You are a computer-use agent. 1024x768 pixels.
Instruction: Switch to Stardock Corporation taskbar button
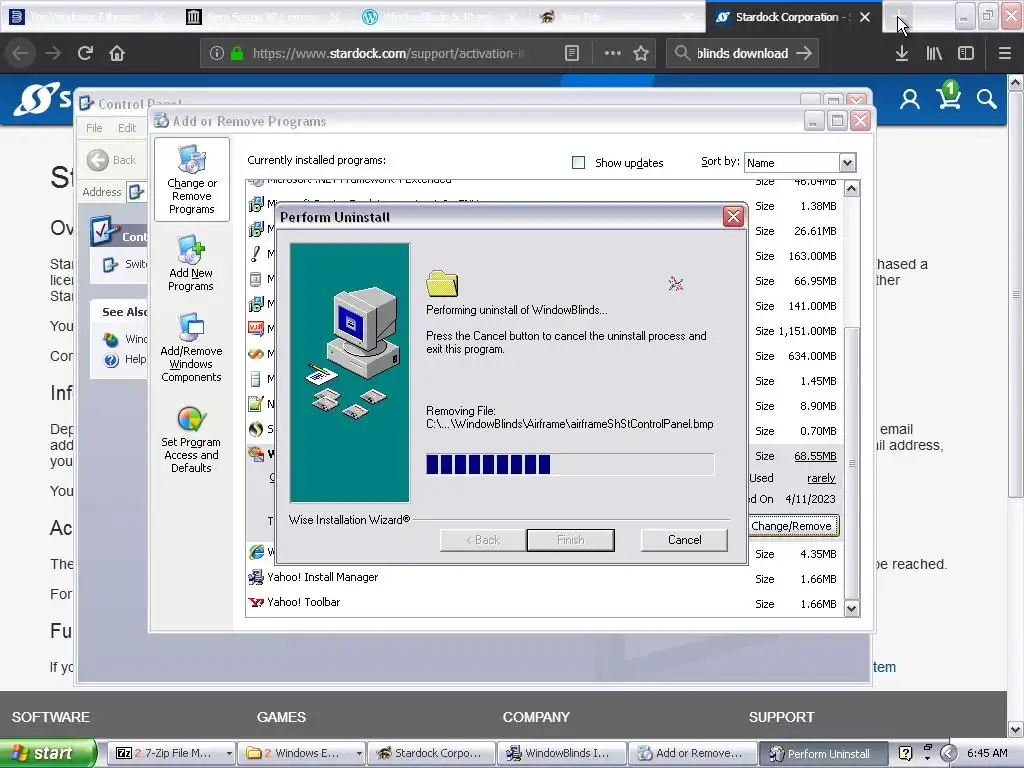coord(431,753)
